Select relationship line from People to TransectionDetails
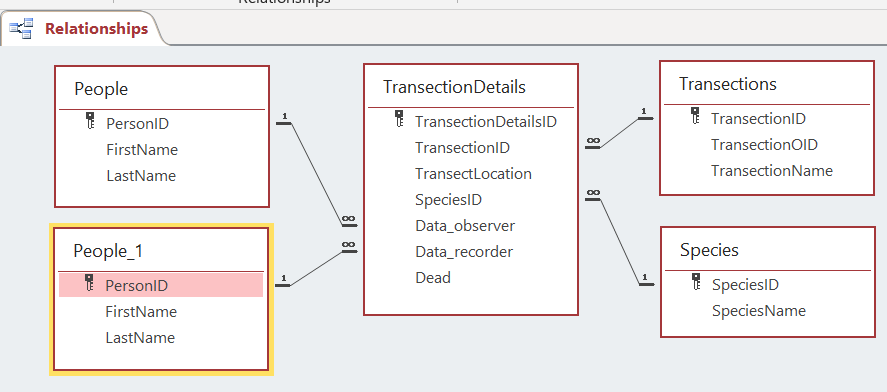Viewport: 887px width, 392px height. (316, 173)
